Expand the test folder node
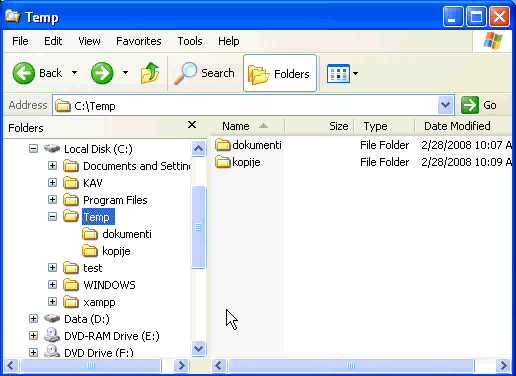 (52, 267)
